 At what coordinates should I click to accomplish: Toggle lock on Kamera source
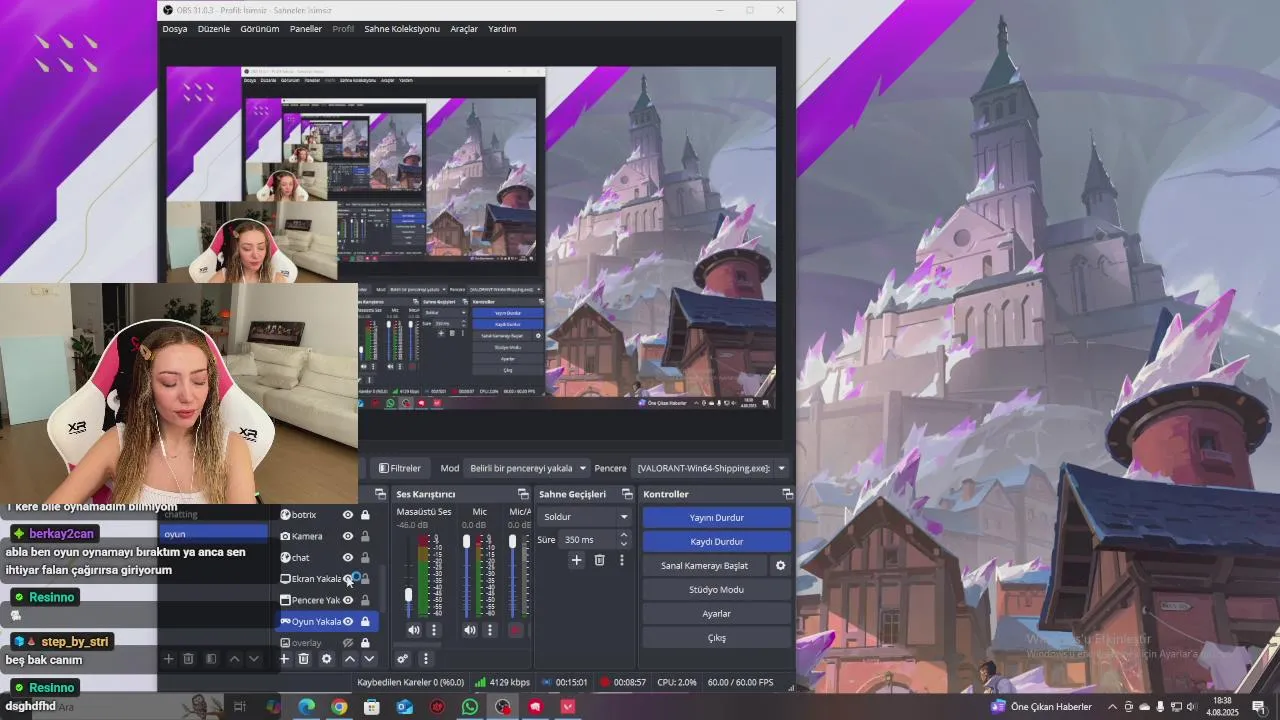click(365, 536)
